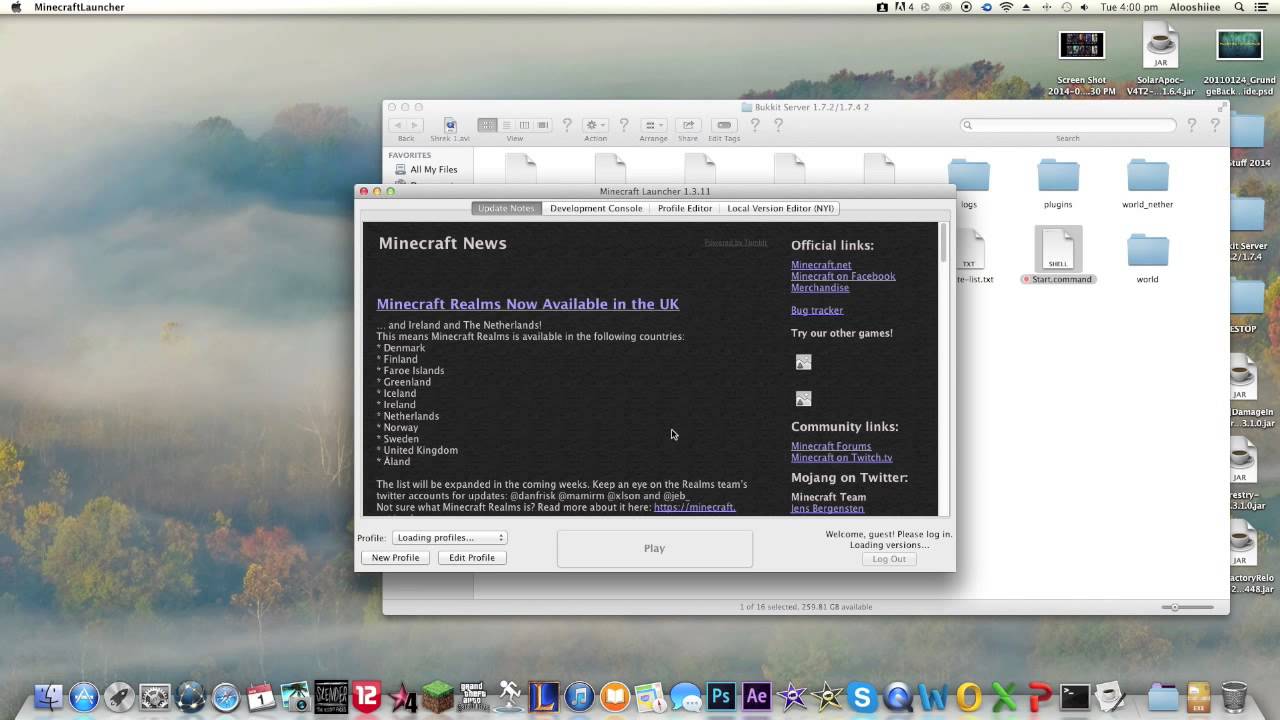Open iBooks from the Dock

click(614, 697)
